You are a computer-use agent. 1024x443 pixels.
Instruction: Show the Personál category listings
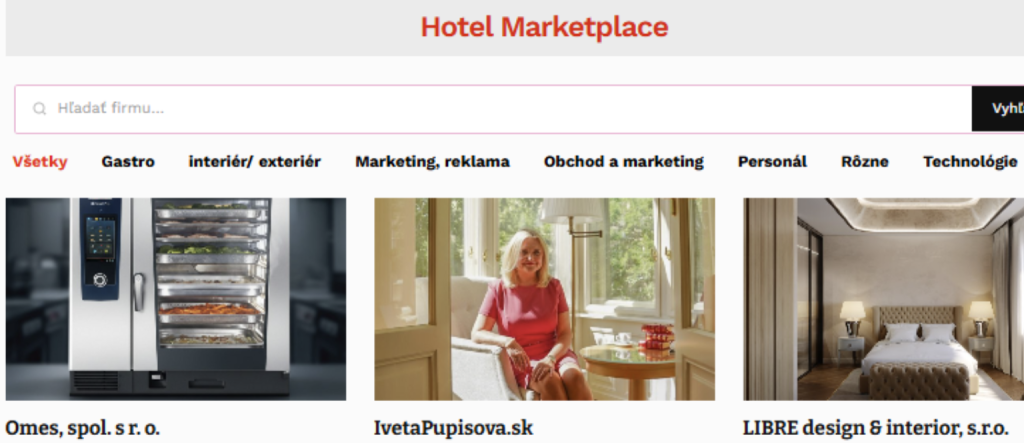coord(772,161)
